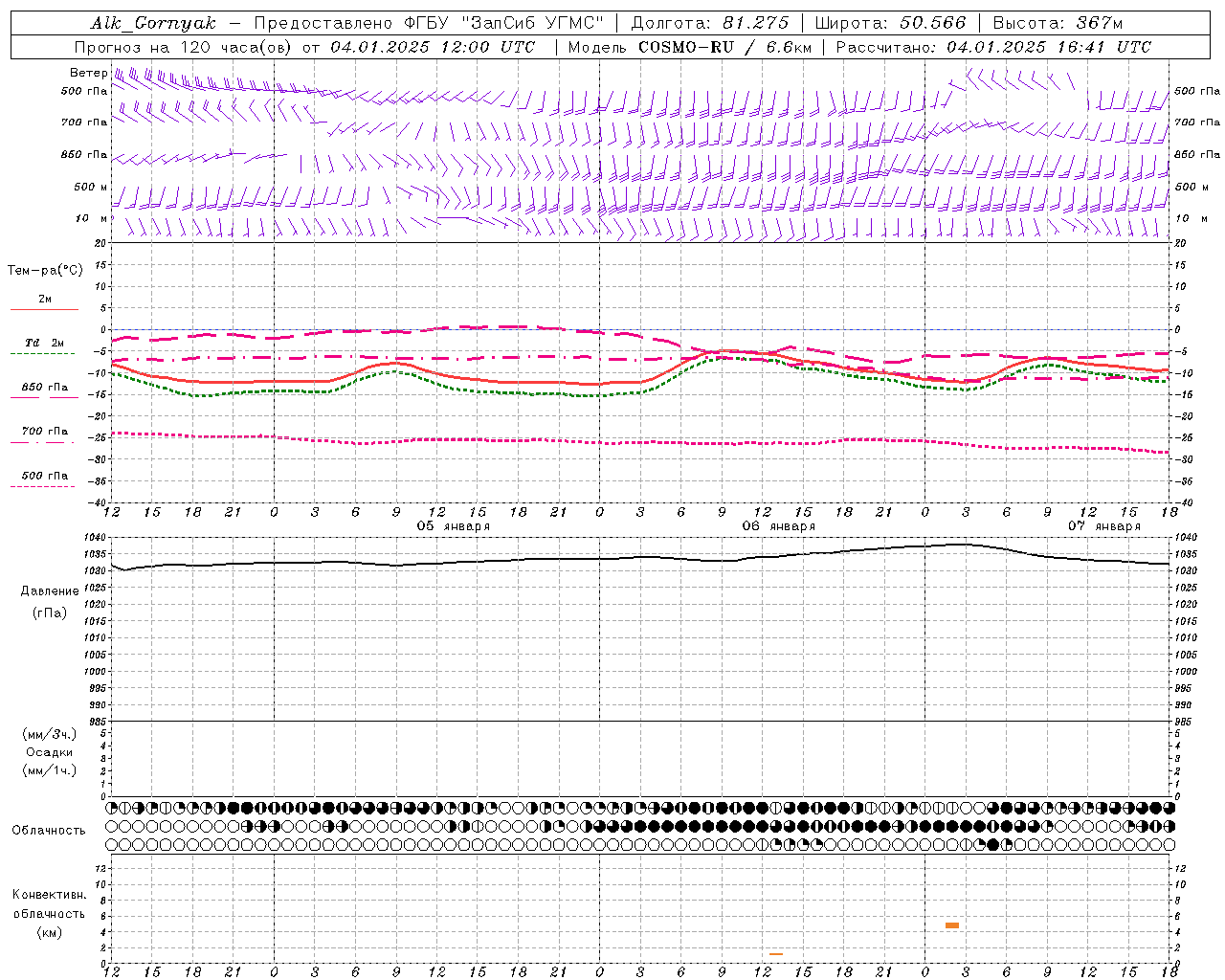
Task: Click the computed time Рассчитано: 04.01.2025 16:41 UTC
Action: click(993, 47)
